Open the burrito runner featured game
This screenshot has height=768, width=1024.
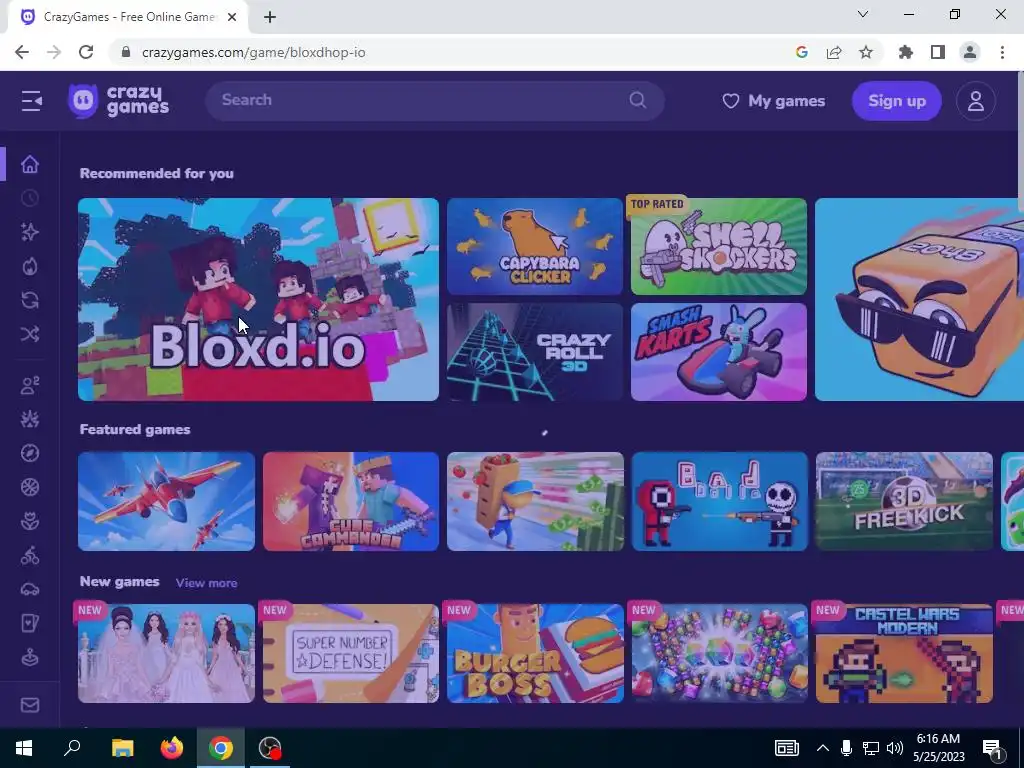click(x=535, y=502)
